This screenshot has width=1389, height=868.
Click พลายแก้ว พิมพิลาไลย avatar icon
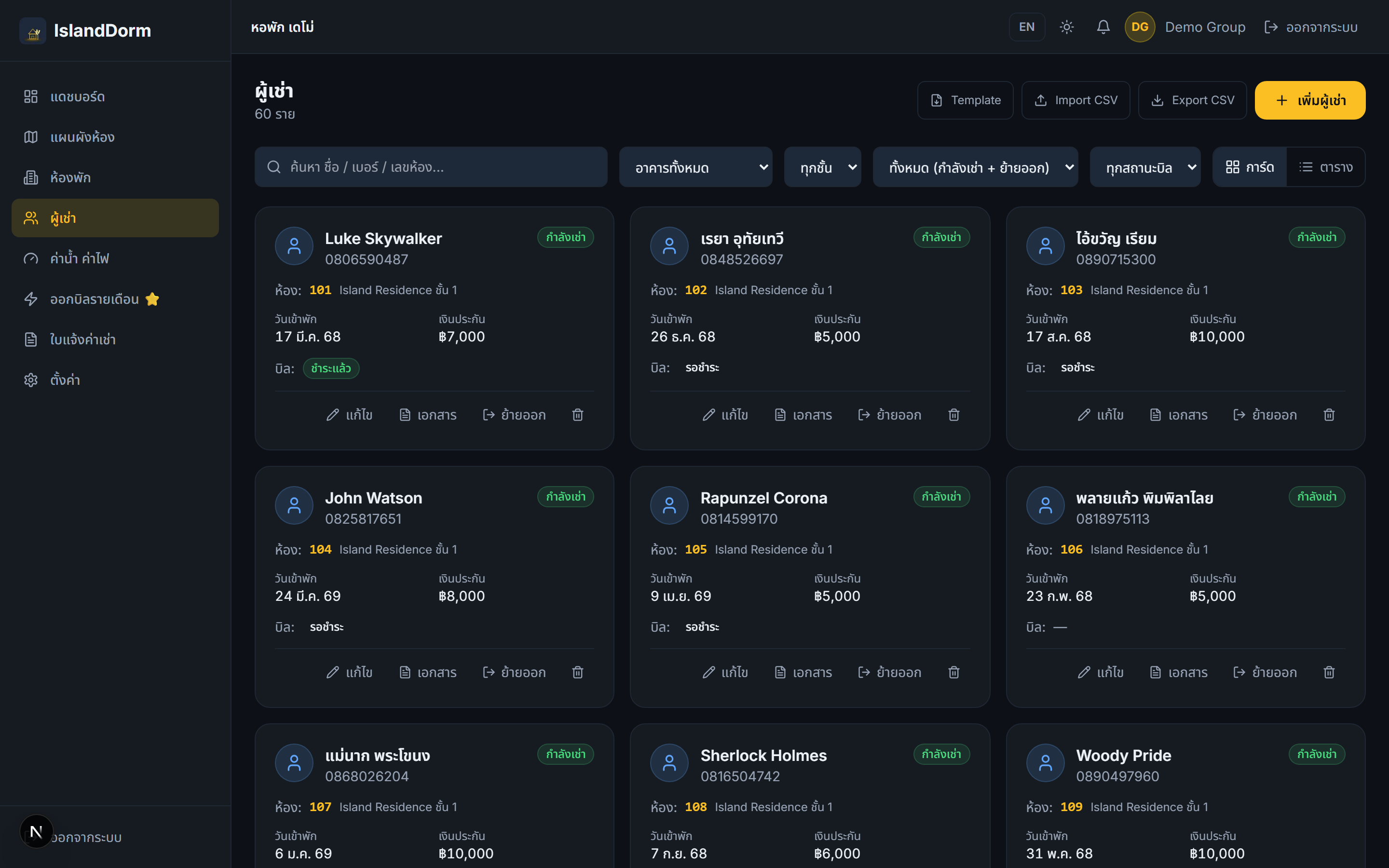(x=1045, y=506)
